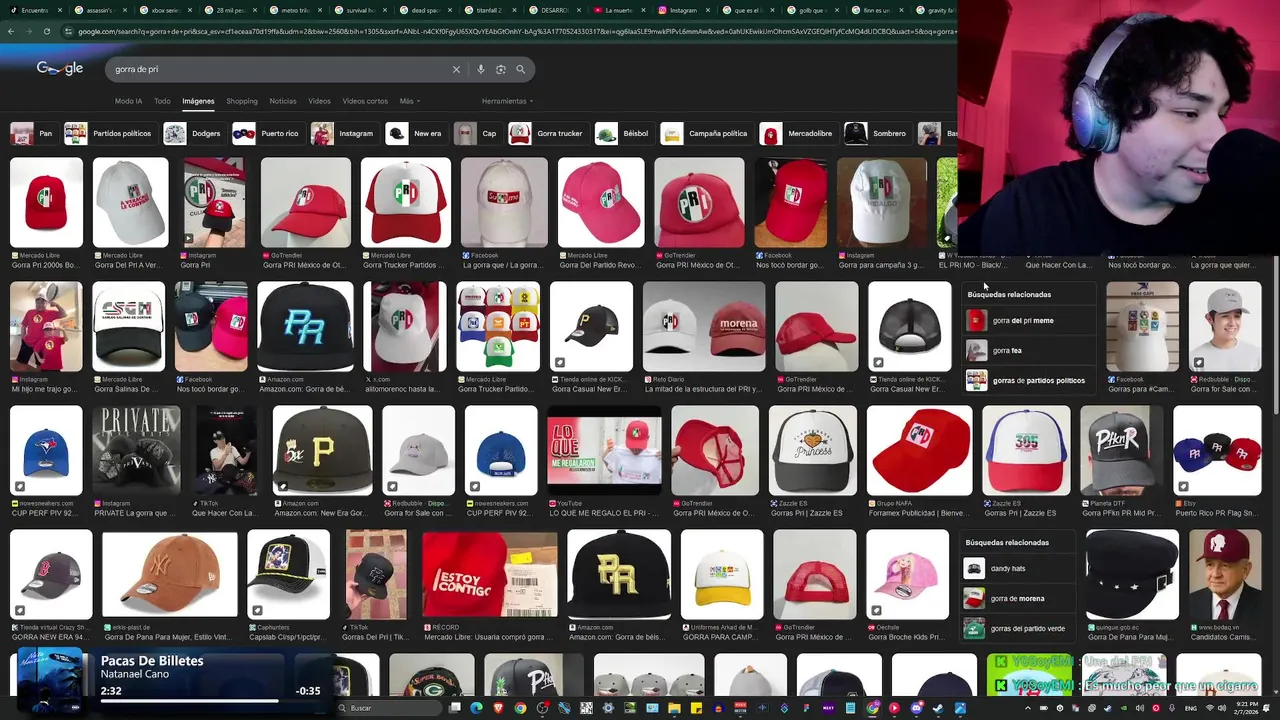Open Google Chrome from the taskbar
The image size is (1280, 720).
pyautogui.click(x=520, y=708)
